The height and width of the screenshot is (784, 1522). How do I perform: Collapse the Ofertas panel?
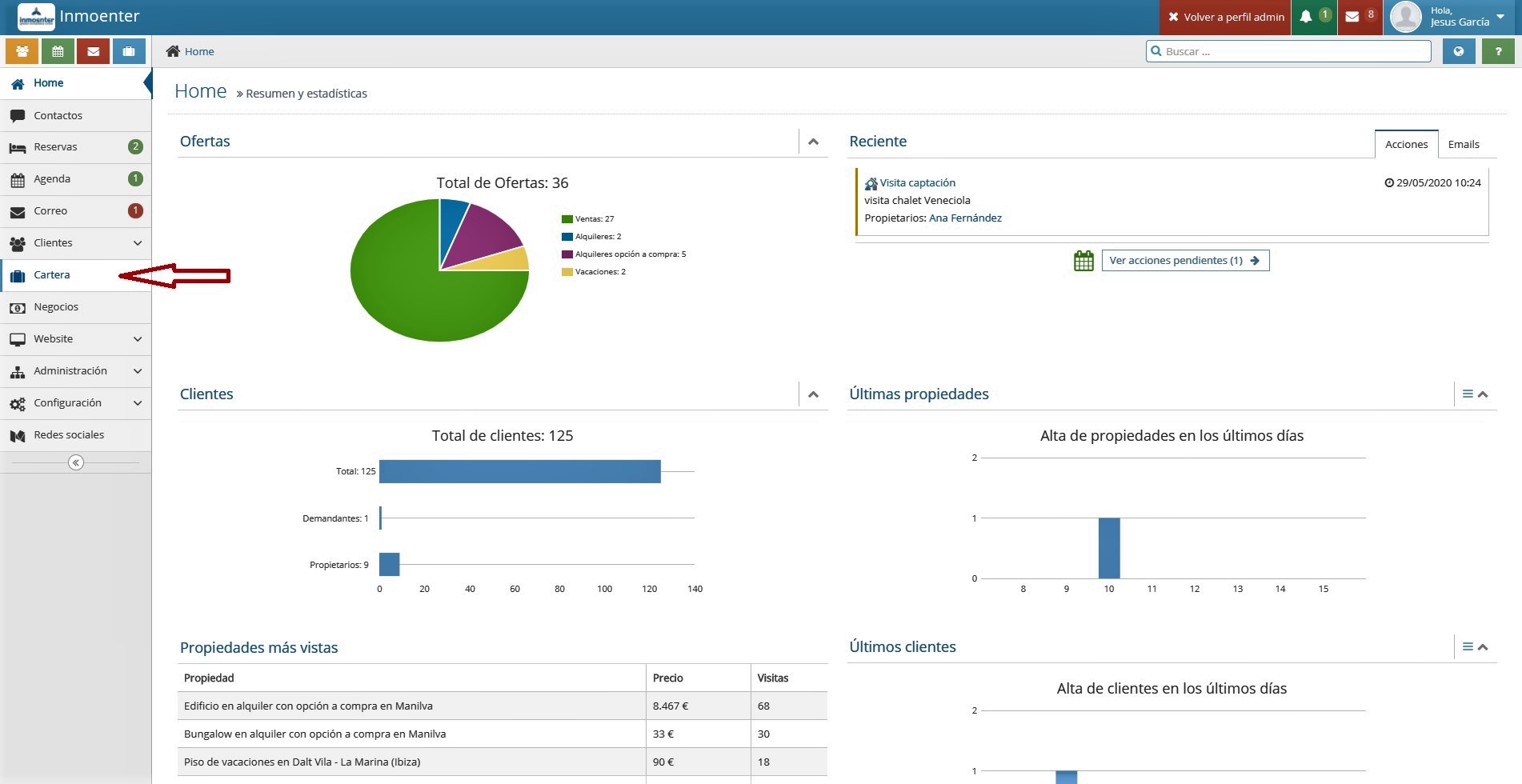(813, 142)
